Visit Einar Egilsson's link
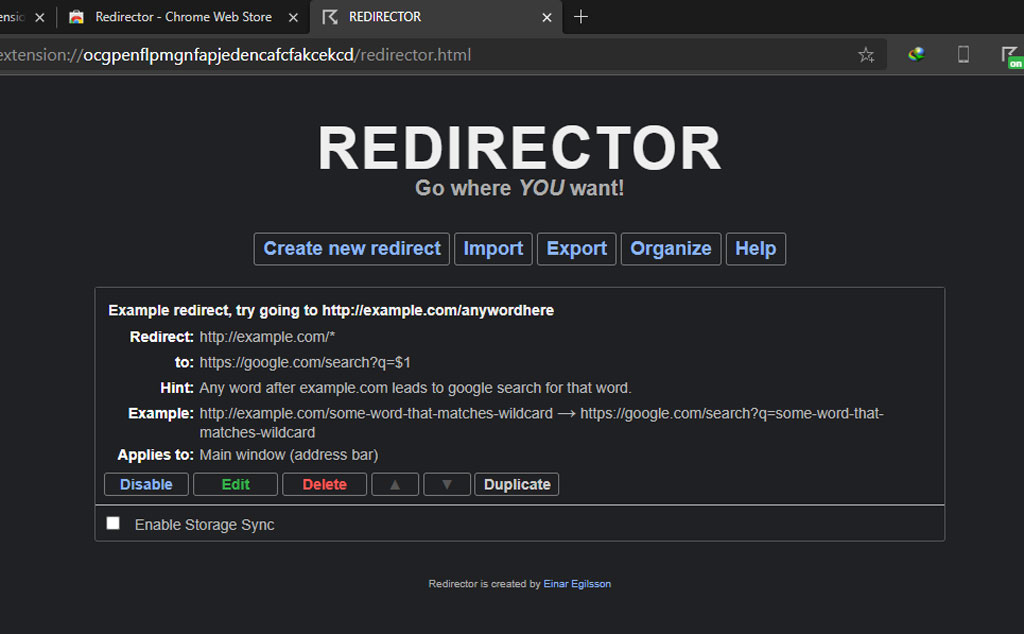1024x634 pixels. (x=577, y=583)
